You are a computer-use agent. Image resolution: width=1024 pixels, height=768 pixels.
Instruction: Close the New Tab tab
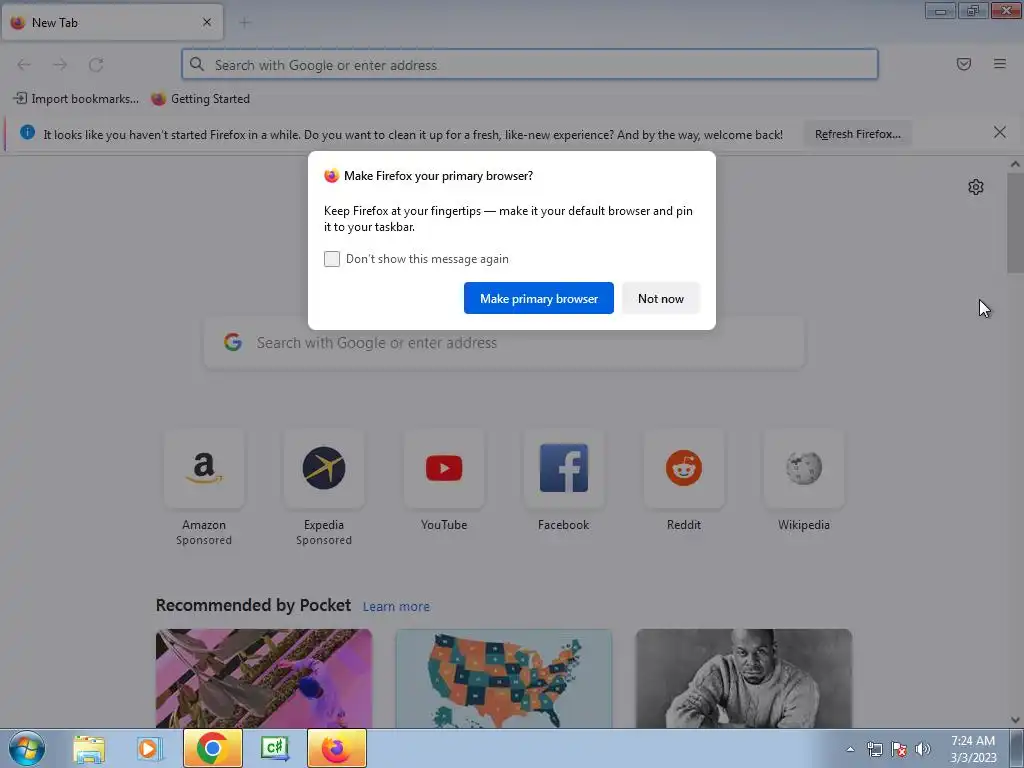pos(207,22)
